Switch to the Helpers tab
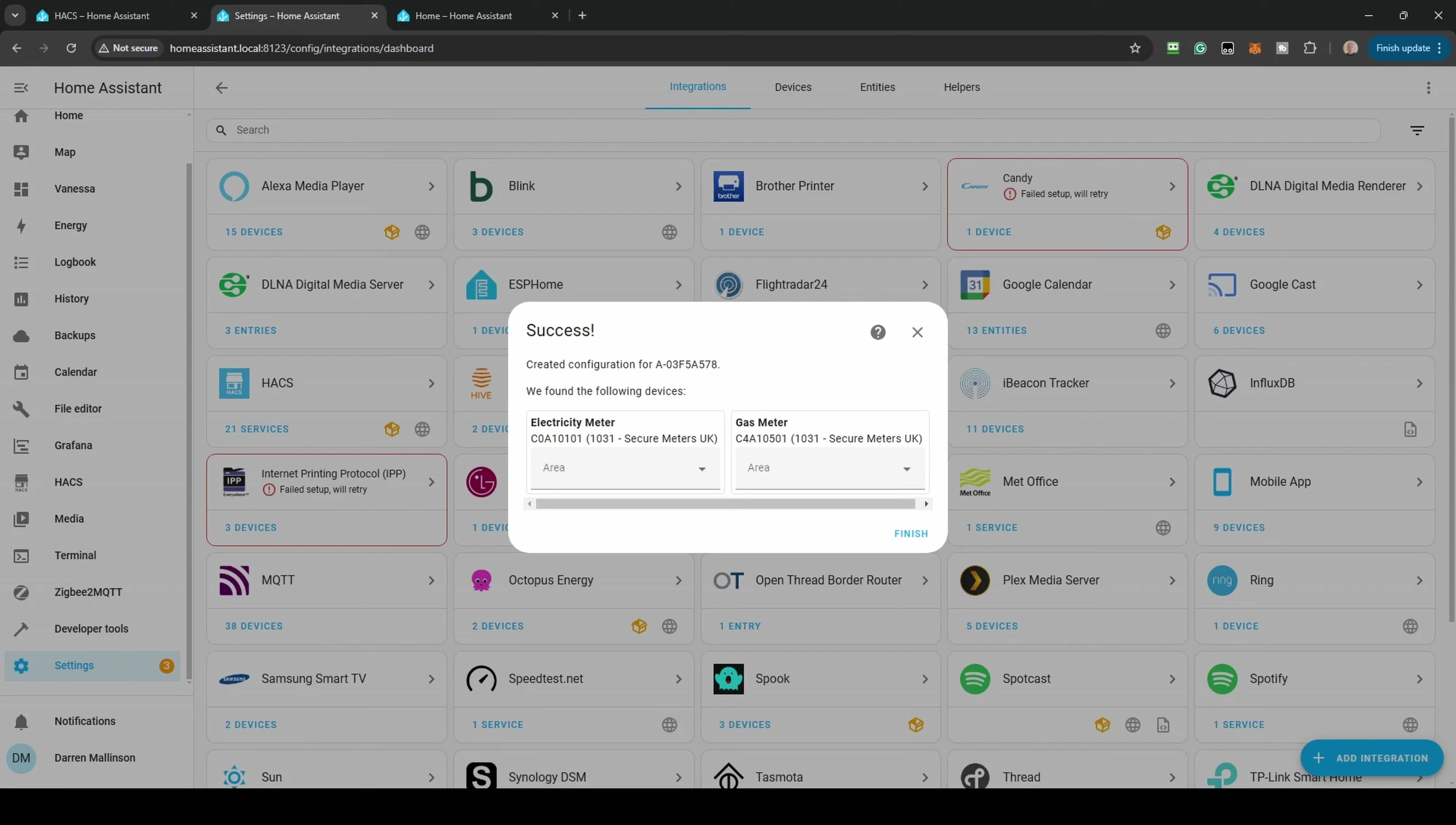The image size is (1456, 825). tap(962, 87)
